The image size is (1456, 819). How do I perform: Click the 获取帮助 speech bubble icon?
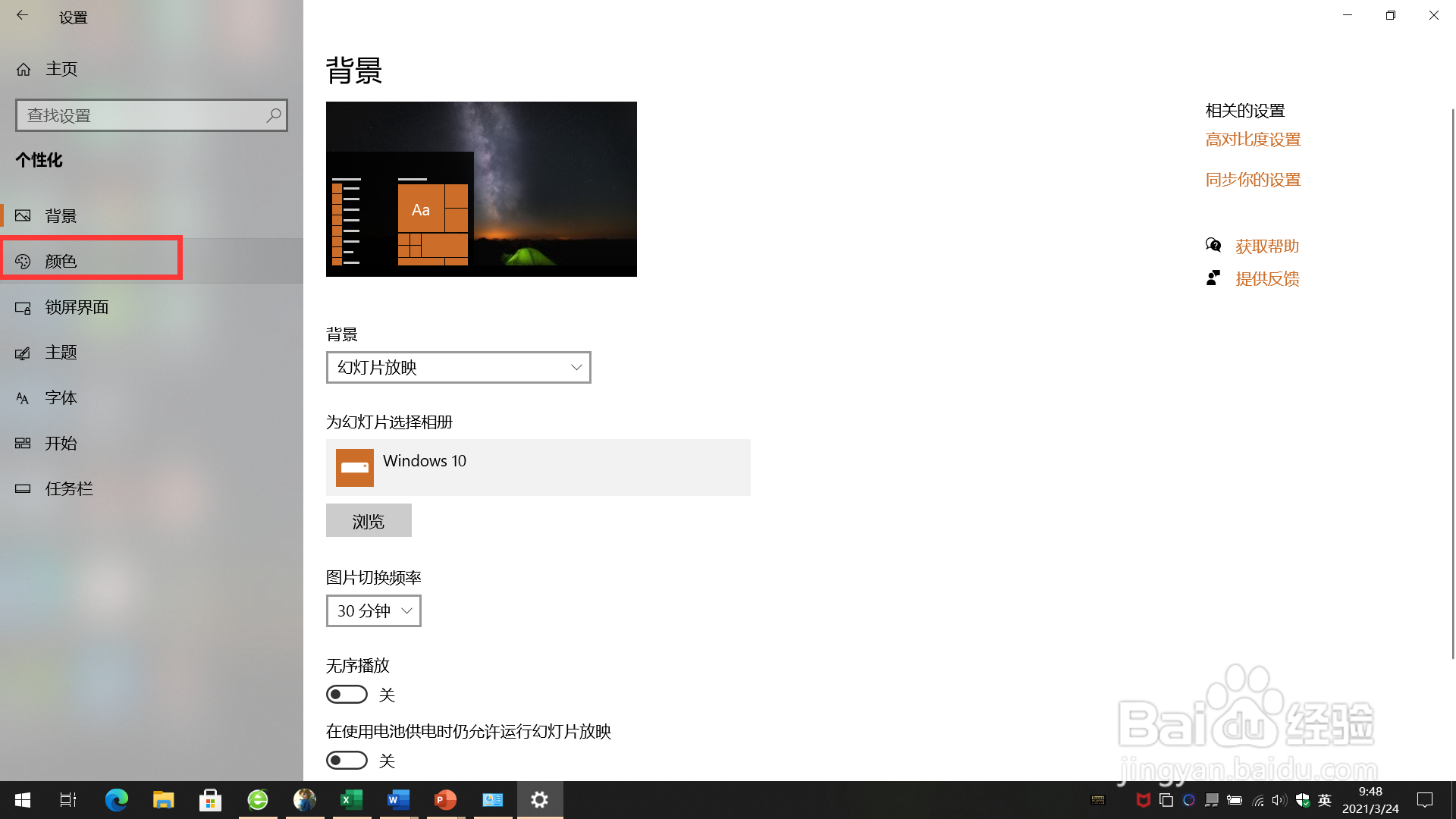(1214, 245)
